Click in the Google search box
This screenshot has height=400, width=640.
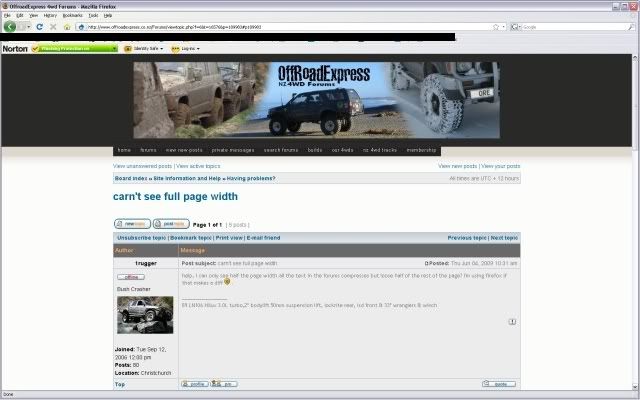pyautogui.click(x=573, y=27)
